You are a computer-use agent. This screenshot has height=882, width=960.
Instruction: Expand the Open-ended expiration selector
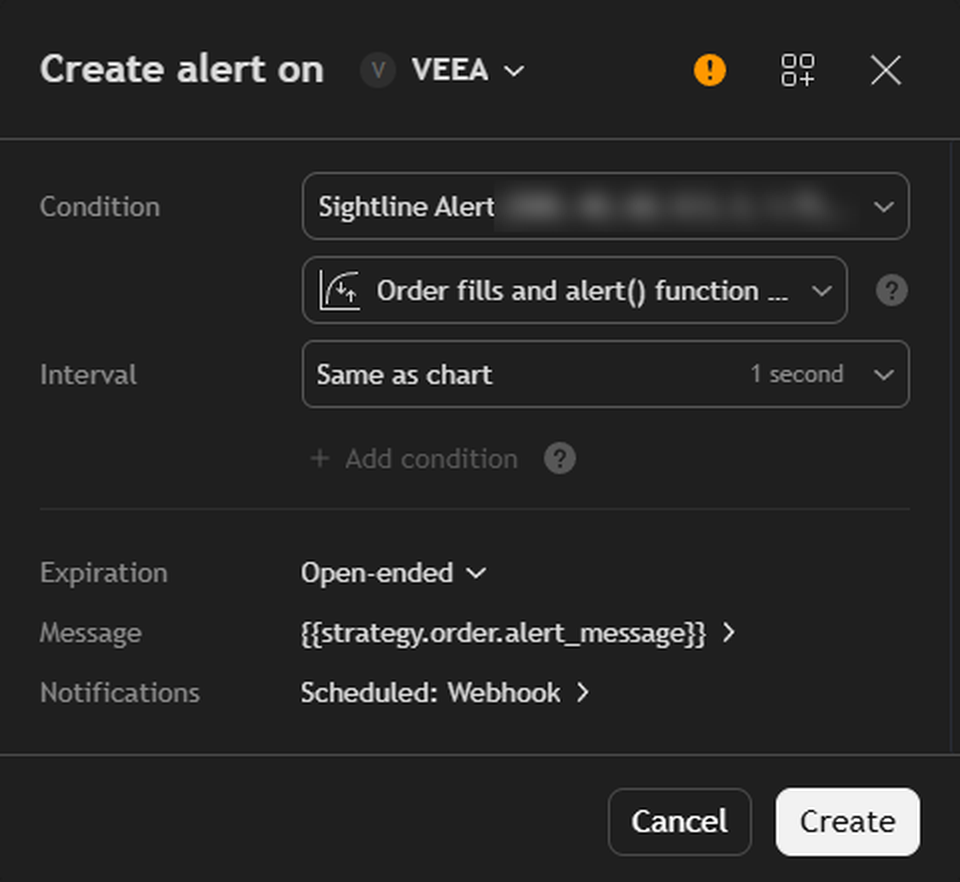tap(393, 573)
